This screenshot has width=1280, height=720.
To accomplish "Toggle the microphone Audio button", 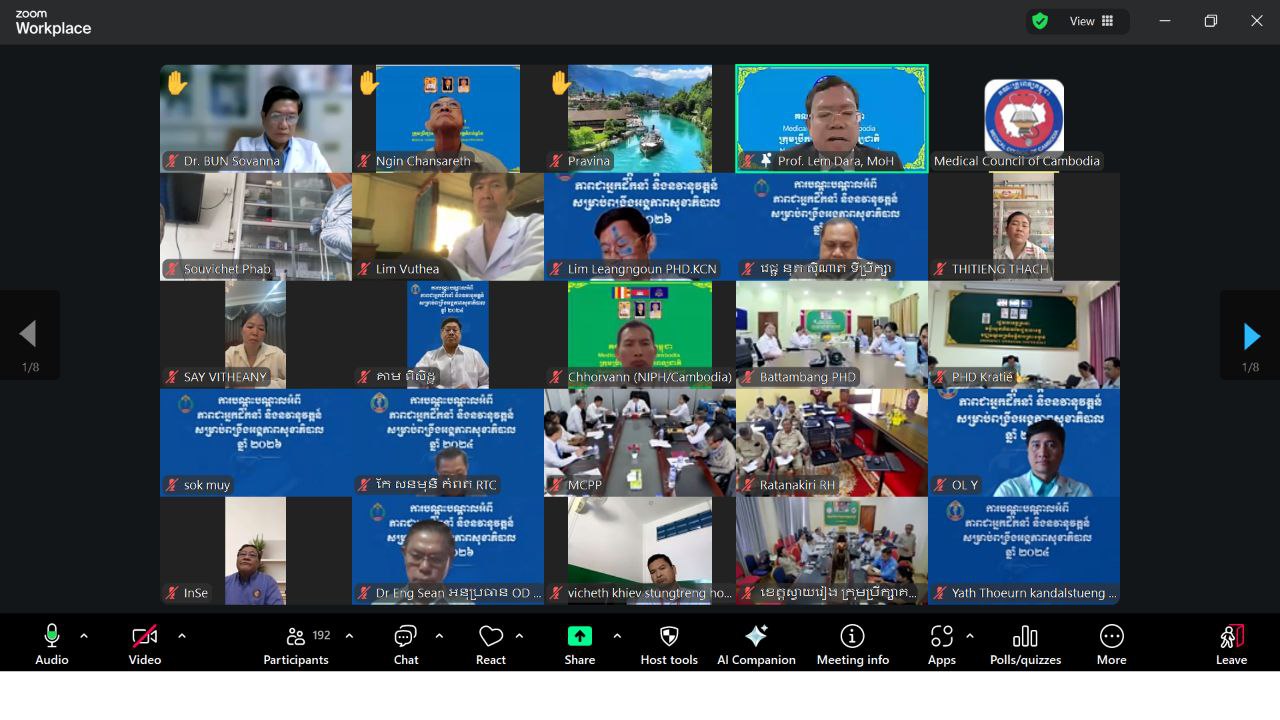I will pos(52,644).
